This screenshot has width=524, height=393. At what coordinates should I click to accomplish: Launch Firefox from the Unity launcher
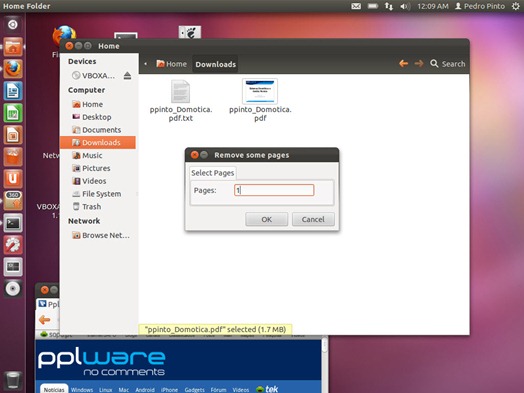13,69
